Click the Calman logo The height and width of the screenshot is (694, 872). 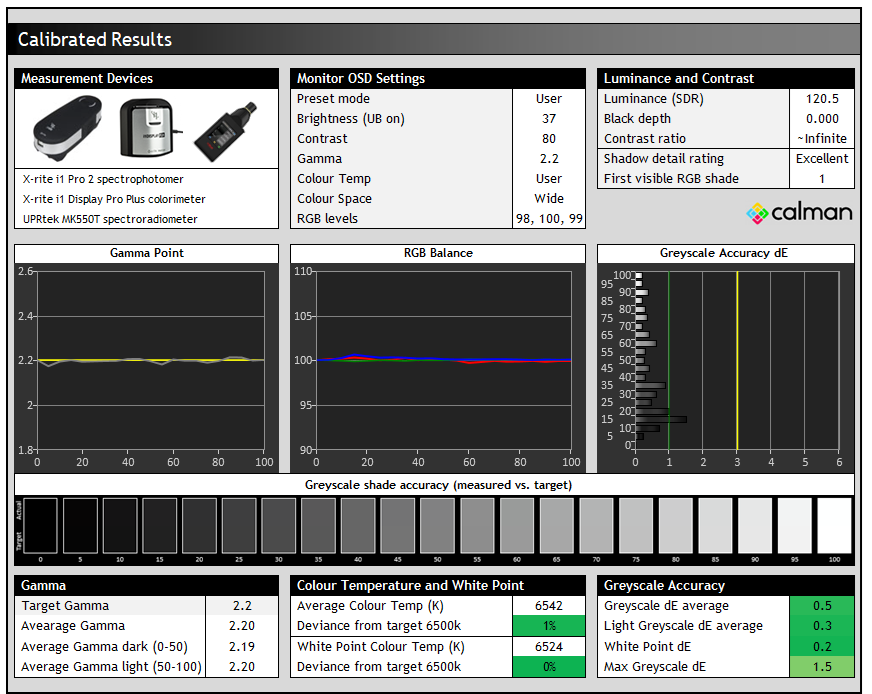[799, 212]
